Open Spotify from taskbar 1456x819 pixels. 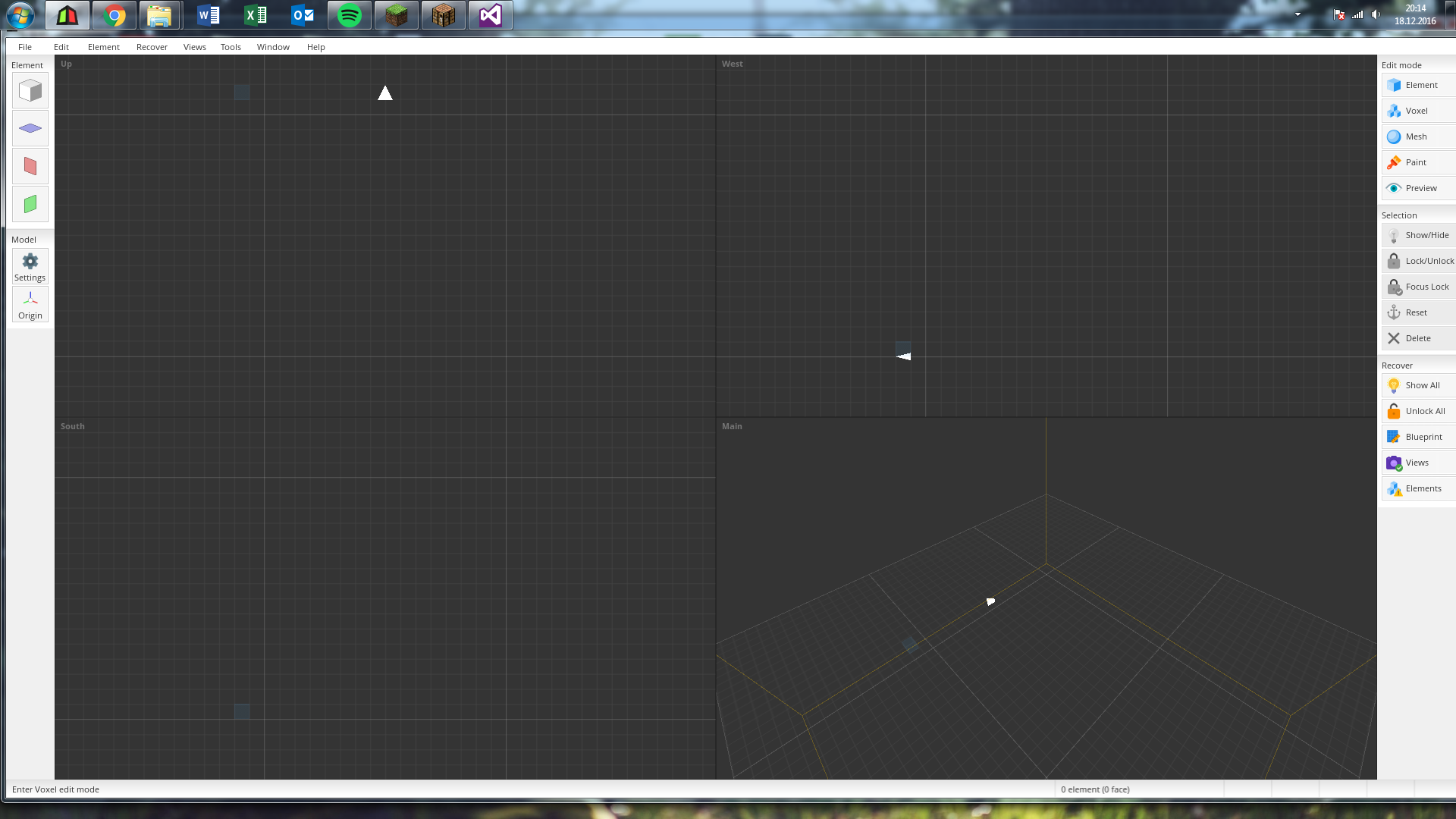pos(350,15)
